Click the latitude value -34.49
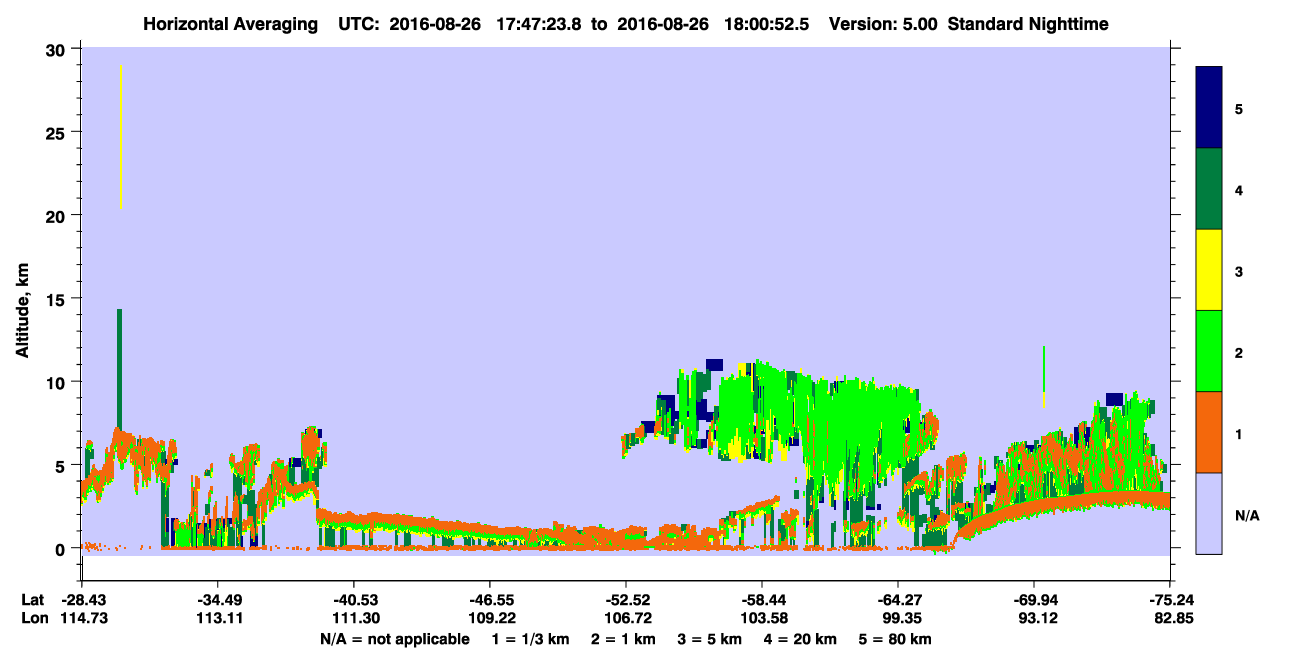1300x667 pixels. (x=217, y=600)
